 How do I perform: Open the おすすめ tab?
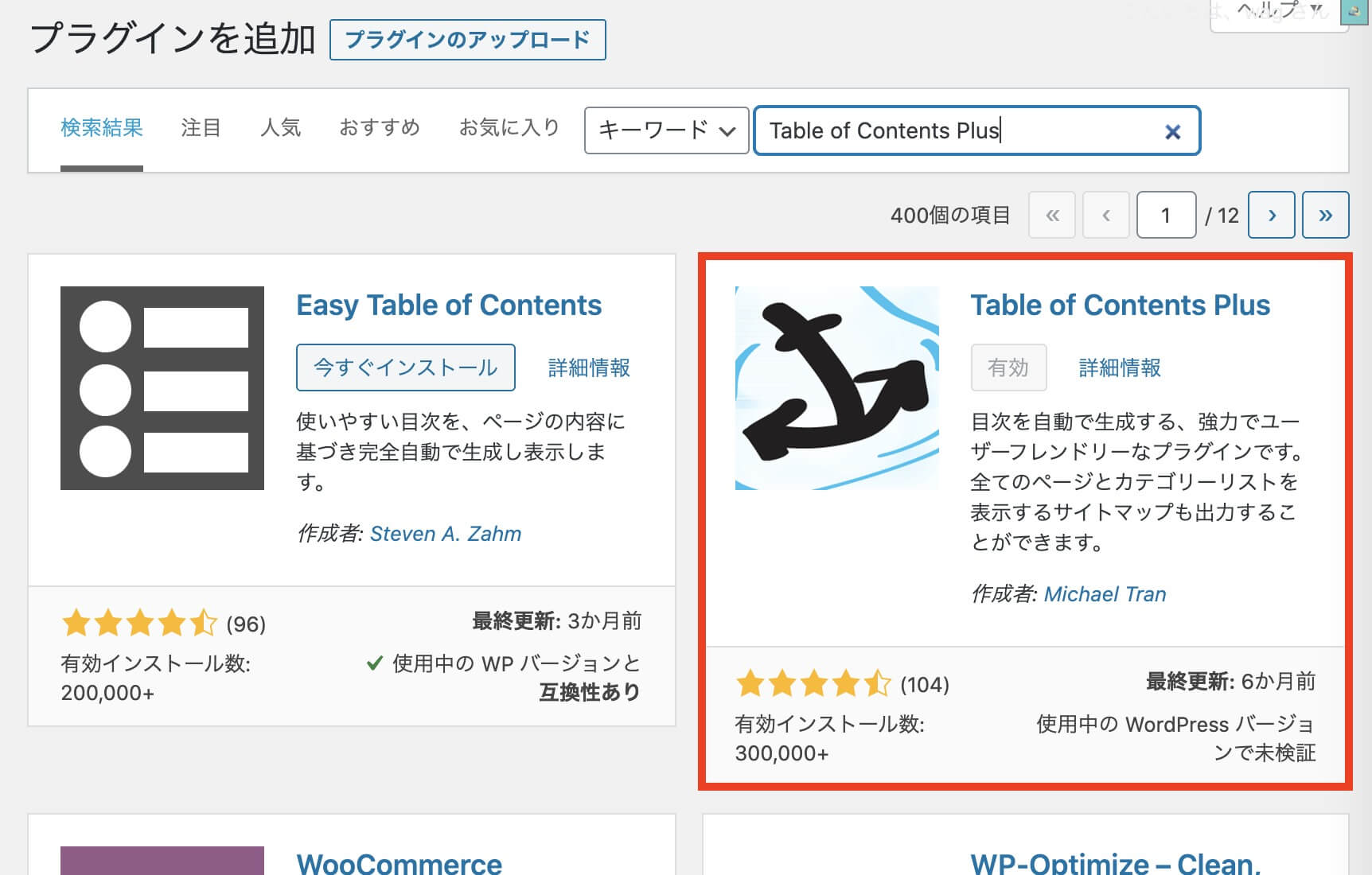point(380,128)
